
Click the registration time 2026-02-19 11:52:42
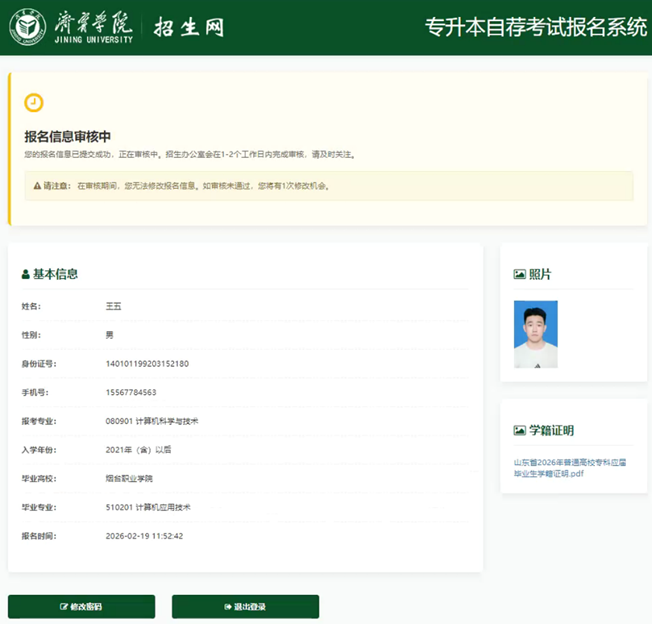pyautogui.click(x=144, y=536)
